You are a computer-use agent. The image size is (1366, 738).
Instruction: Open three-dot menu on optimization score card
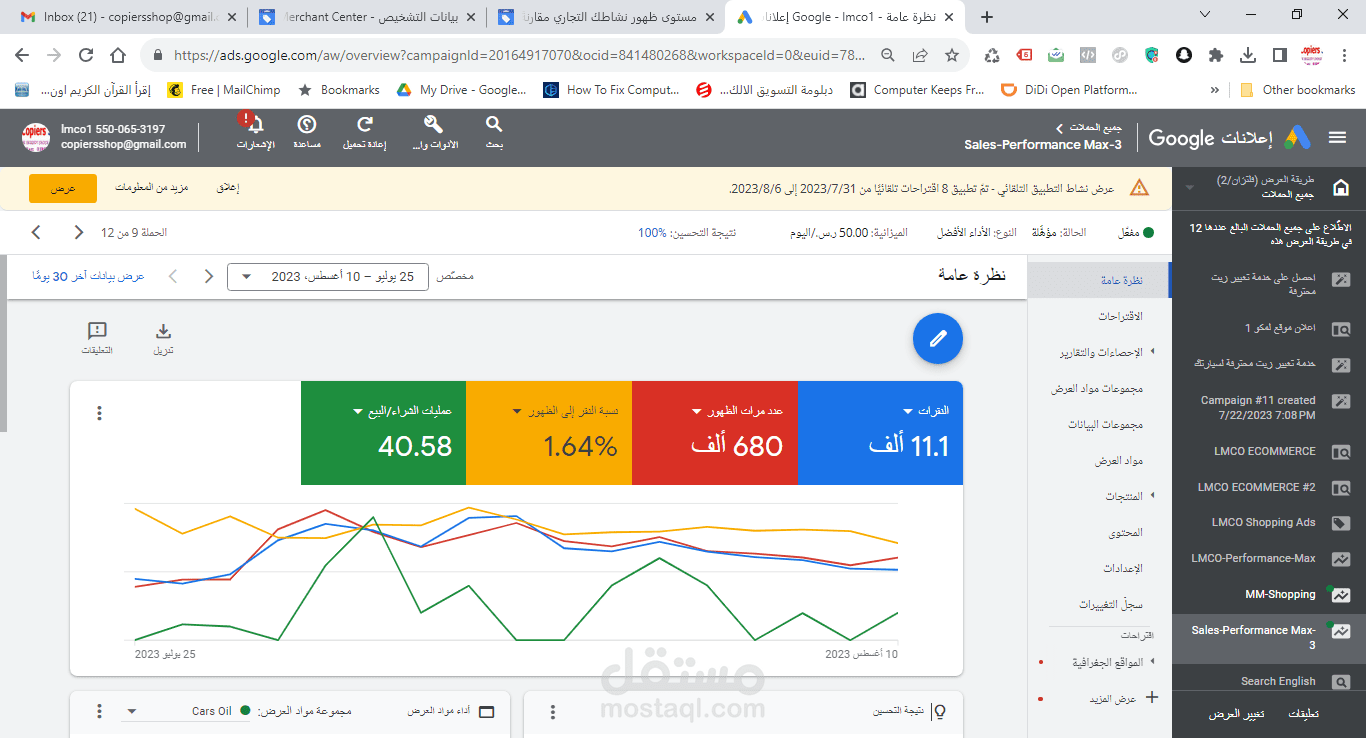[552, 711]
